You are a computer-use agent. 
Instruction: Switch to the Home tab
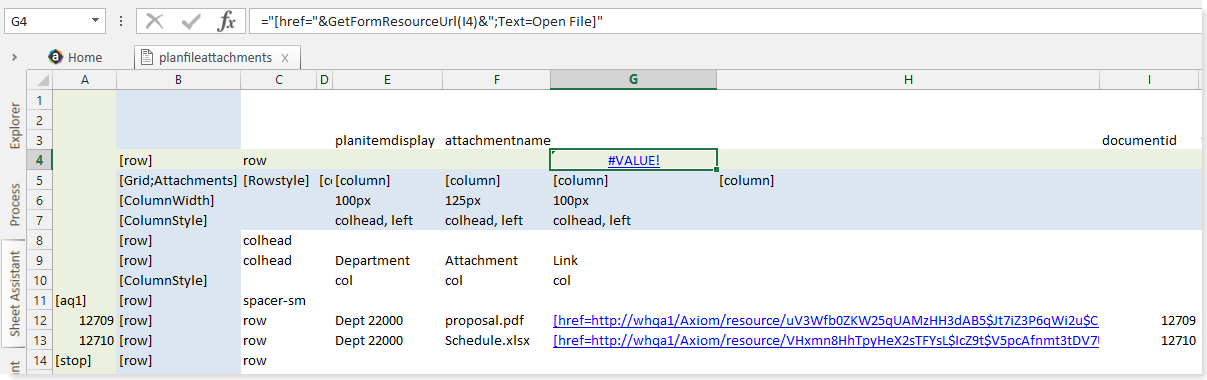75,57
